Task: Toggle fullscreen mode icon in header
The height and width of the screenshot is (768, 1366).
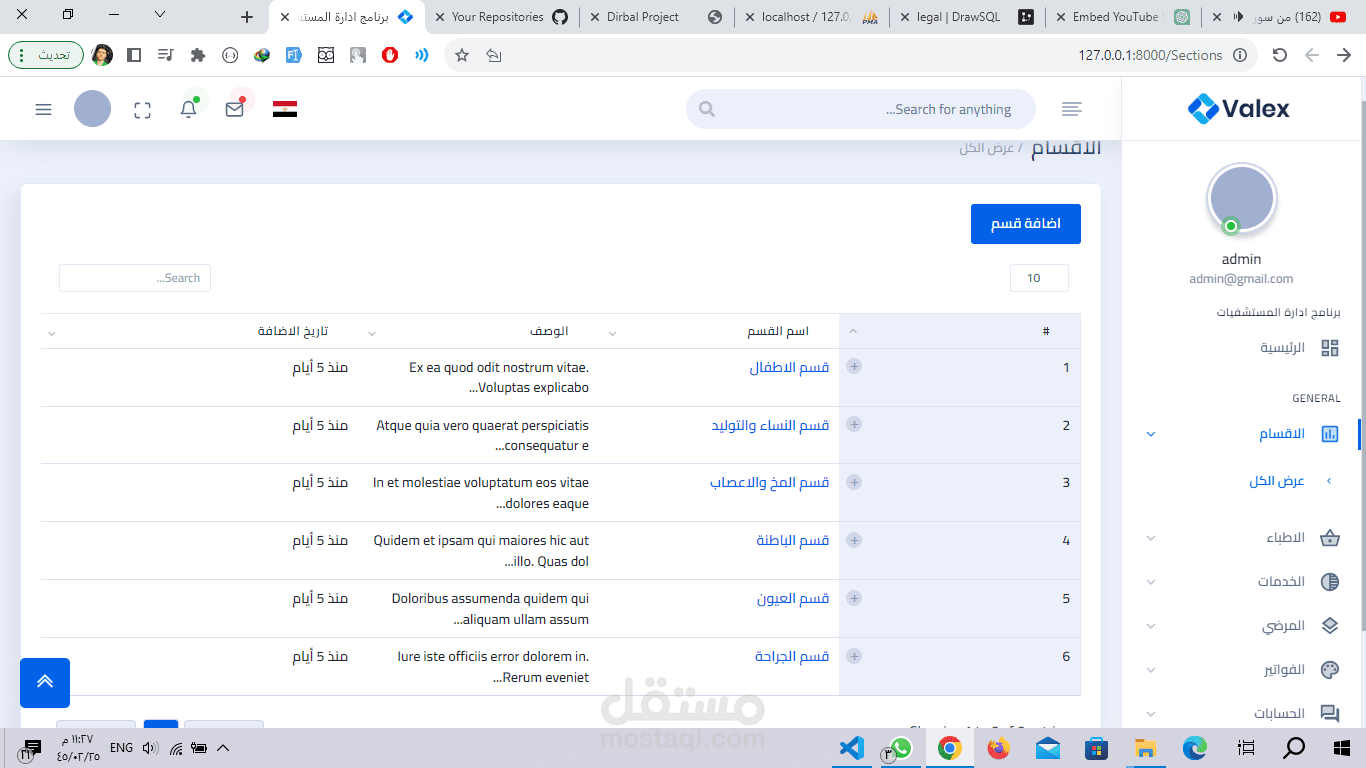Action: (142, 110)
